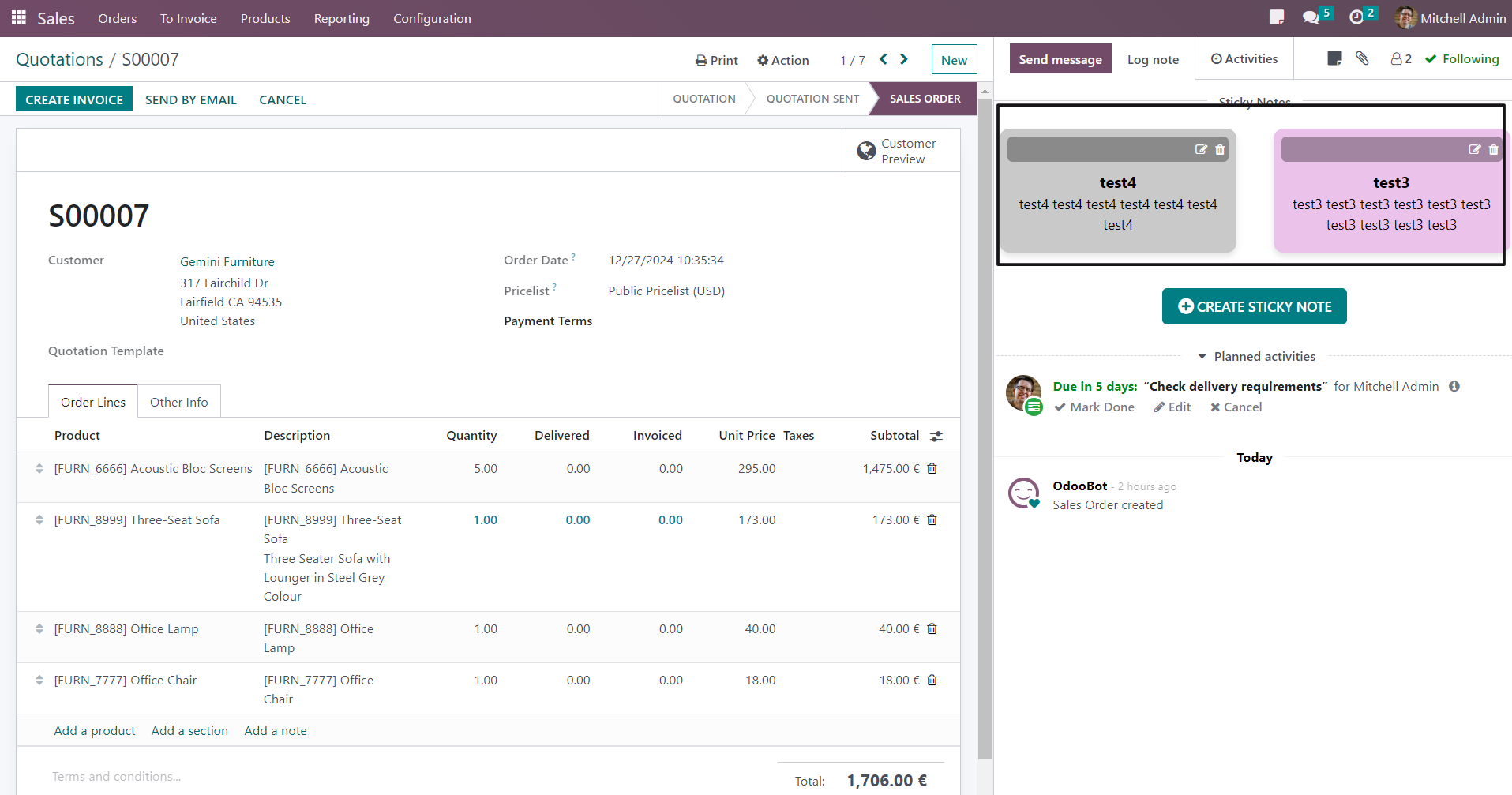Click drag handle of Three-Seat Sofa row
Screen dimensions: 1512x795
(39, 519)
